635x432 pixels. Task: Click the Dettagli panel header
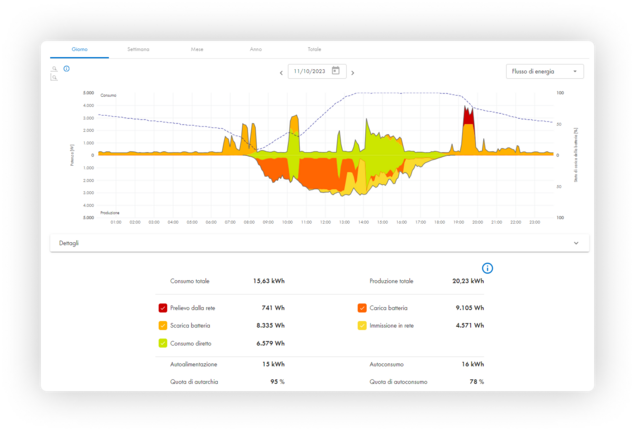click(x=300, y=243)
